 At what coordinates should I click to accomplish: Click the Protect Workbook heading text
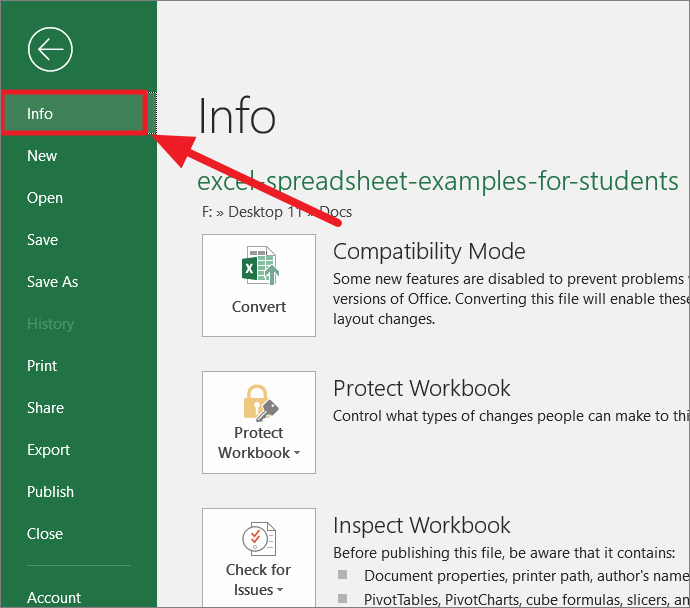(422, 388)
